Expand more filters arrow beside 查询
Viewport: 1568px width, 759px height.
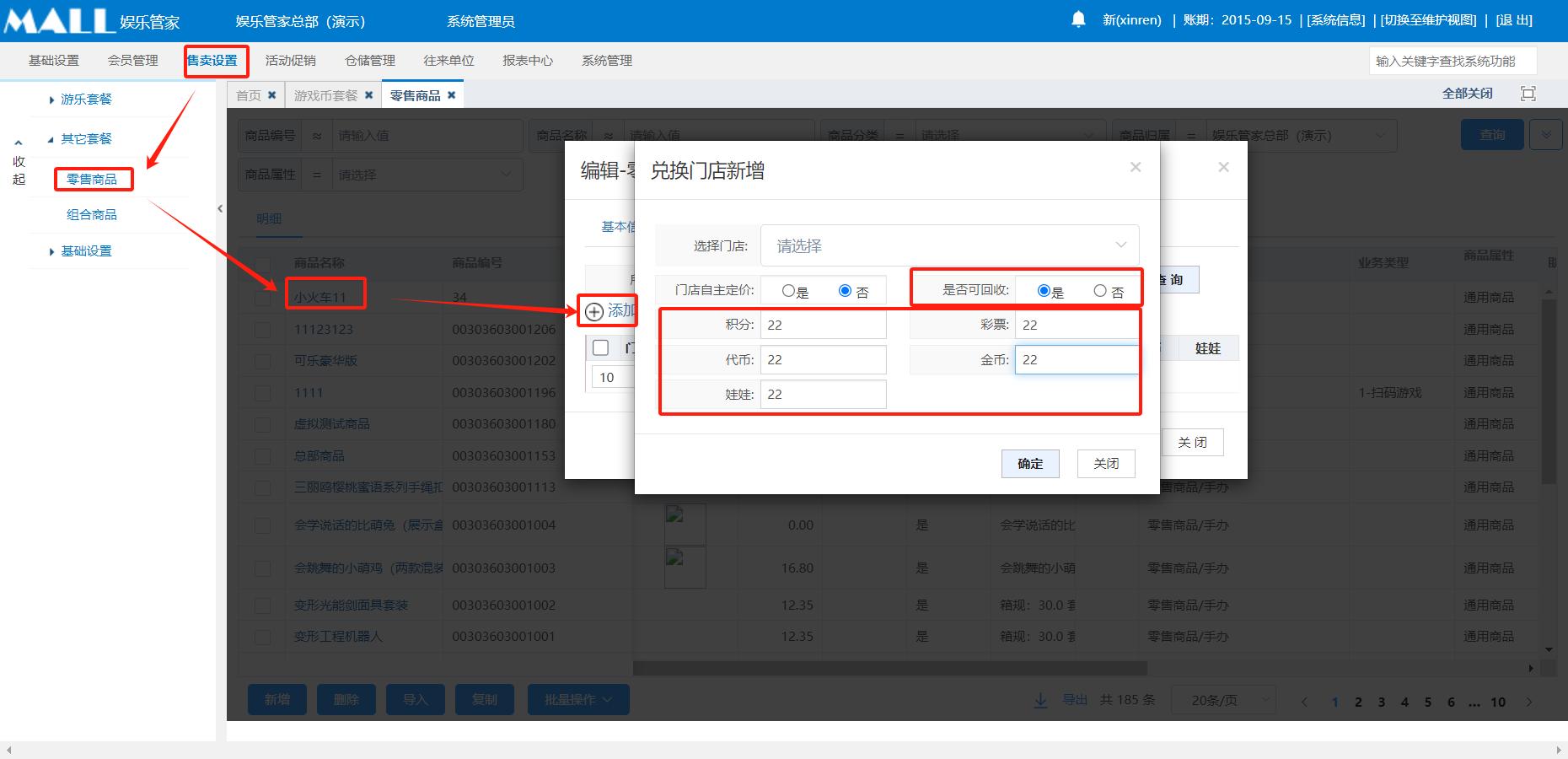coord(1546,134)
